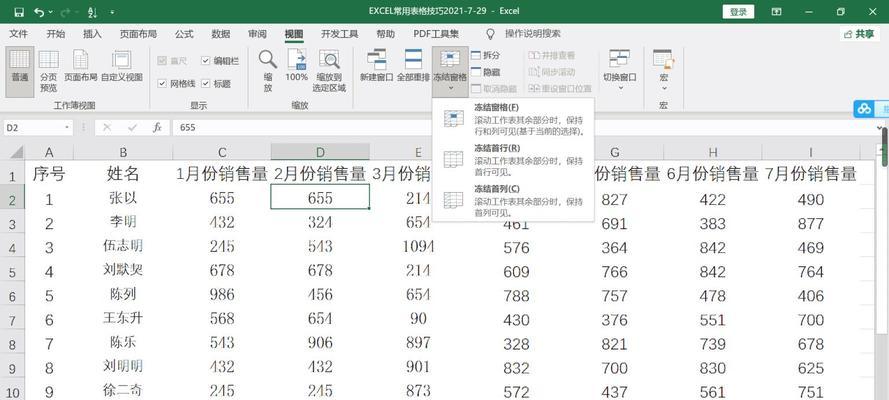Viewport: 889px width, 400px height.
Task: Open the 审阅 Review tab
Action: click(257, 34)
